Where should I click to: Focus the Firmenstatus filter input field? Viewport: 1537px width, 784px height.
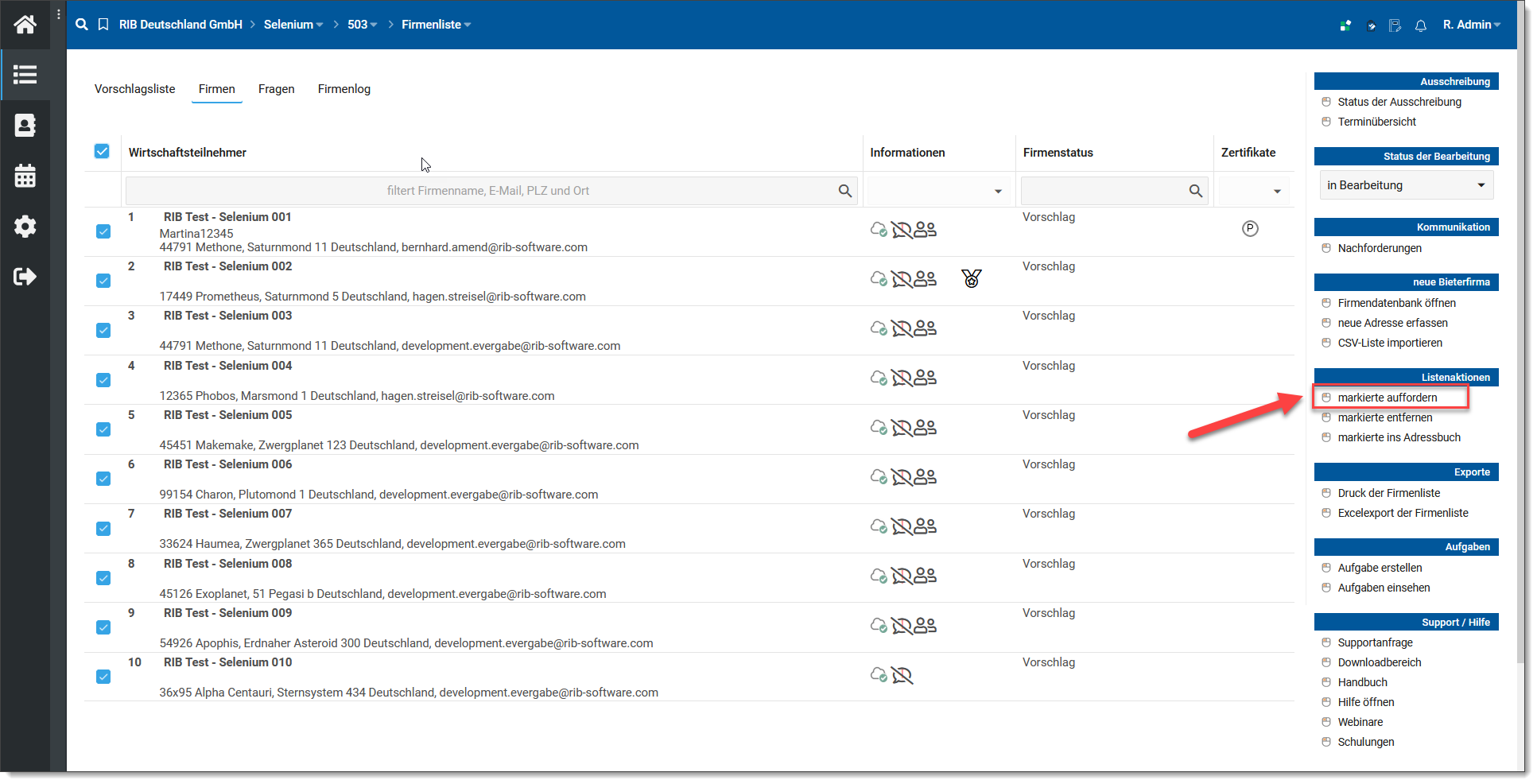tap(1114, 191)
